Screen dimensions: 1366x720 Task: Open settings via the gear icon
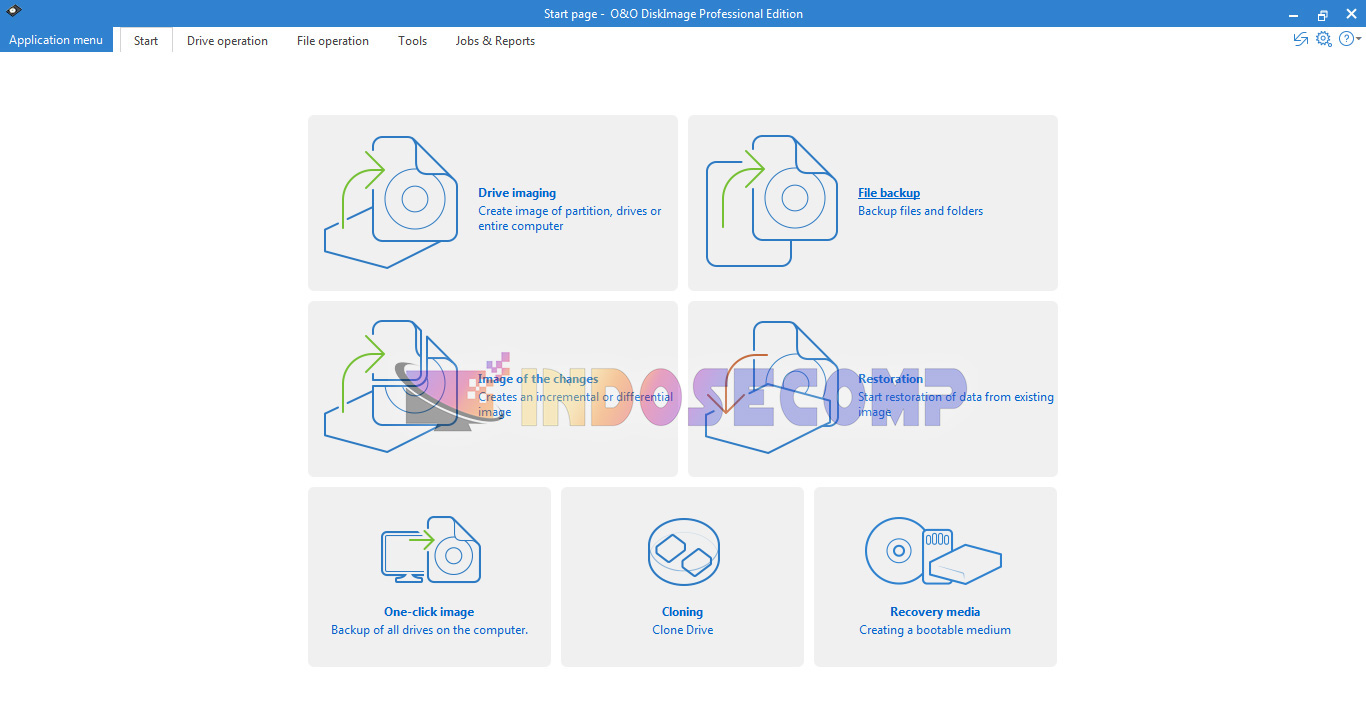[x=1324, y=39]
